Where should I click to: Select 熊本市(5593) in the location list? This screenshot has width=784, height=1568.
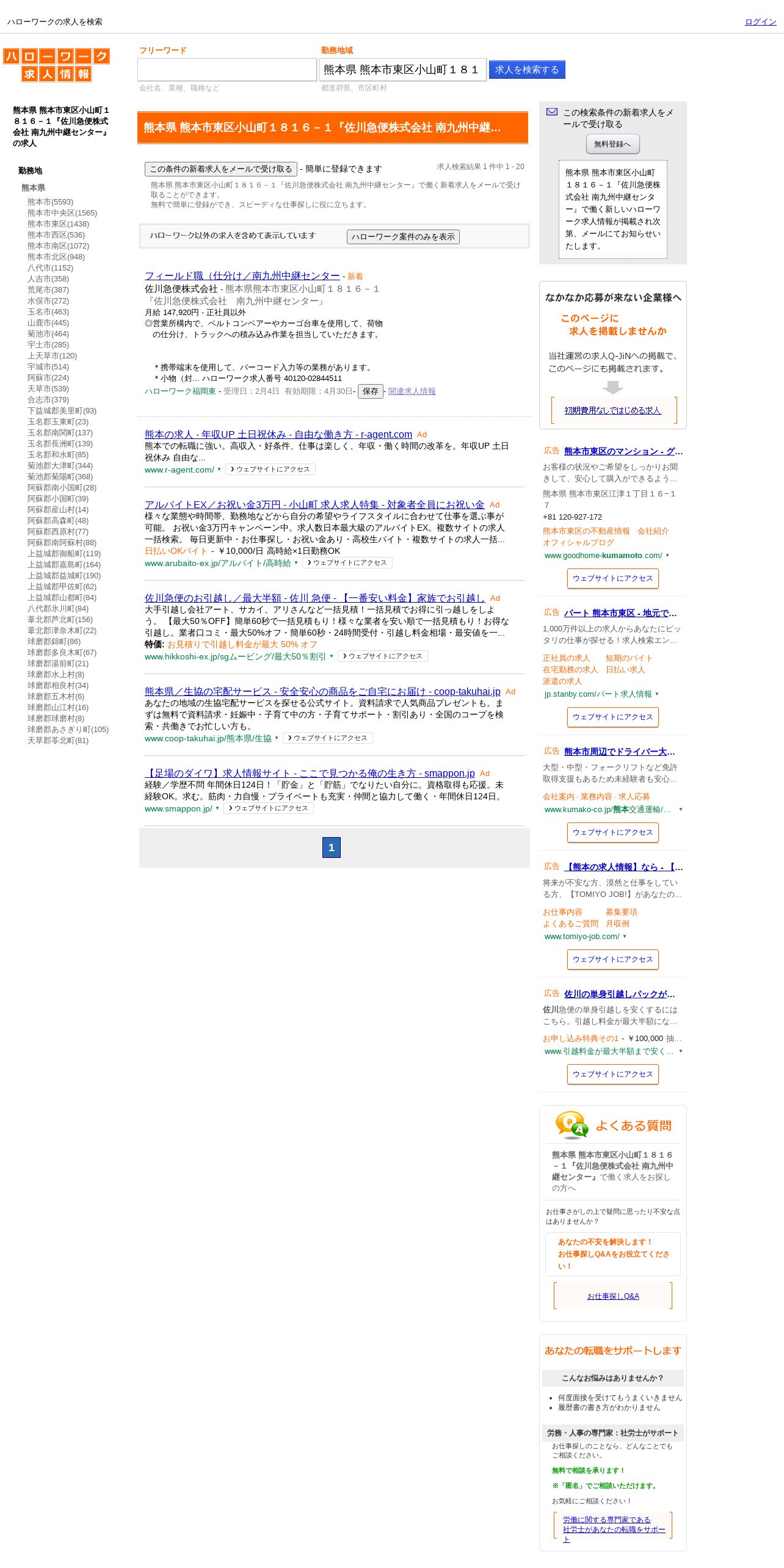click(50, 202)
